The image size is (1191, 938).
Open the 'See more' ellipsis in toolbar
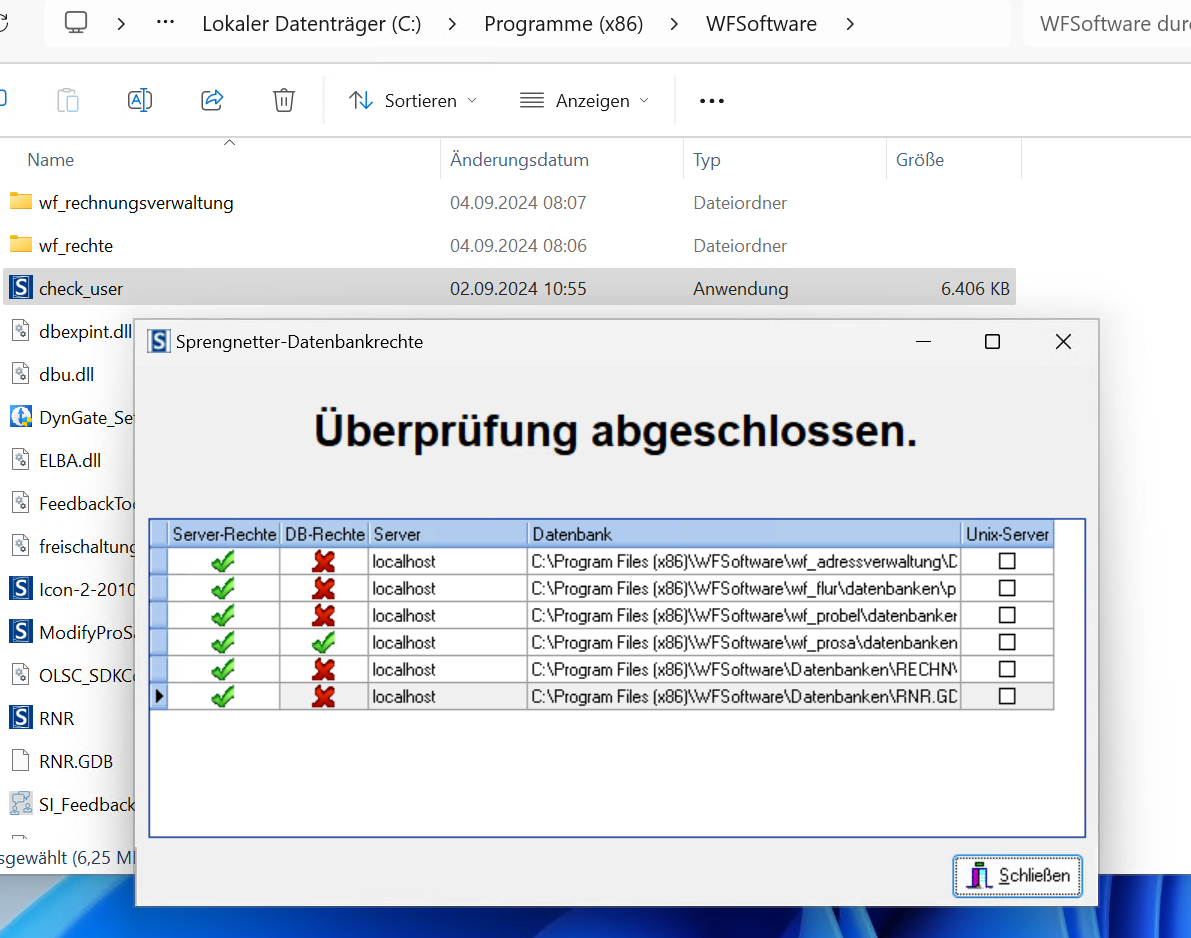click(712, 100)
